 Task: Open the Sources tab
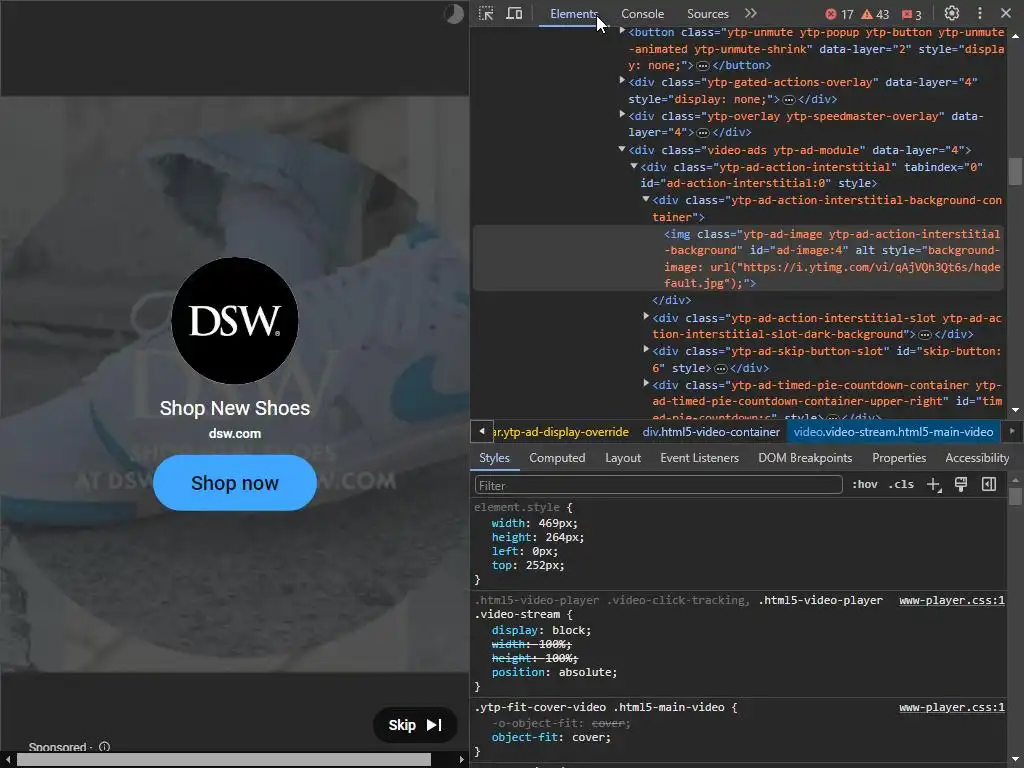tap(707, 14)
